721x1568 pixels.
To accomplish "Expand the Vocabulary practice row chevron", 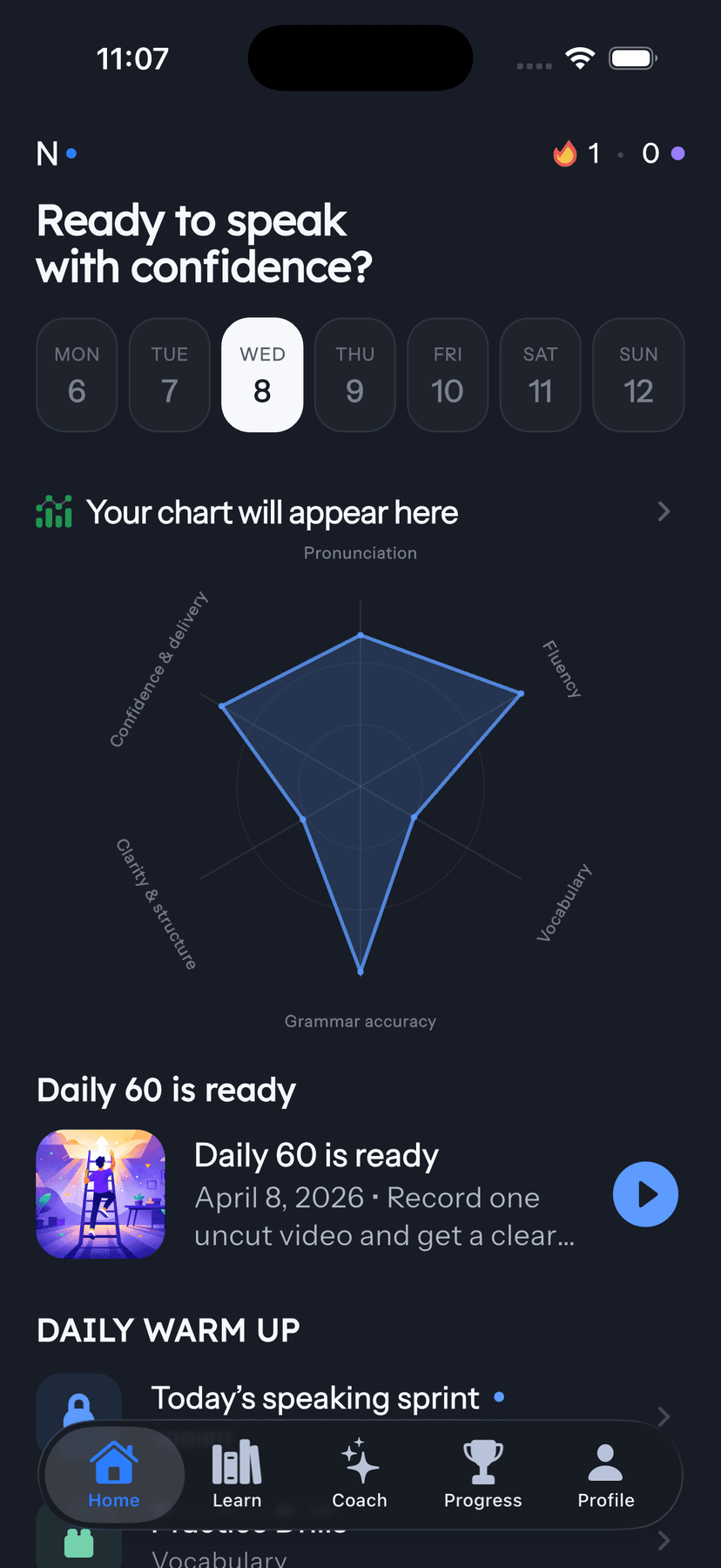I will [x=664, y=1540].
